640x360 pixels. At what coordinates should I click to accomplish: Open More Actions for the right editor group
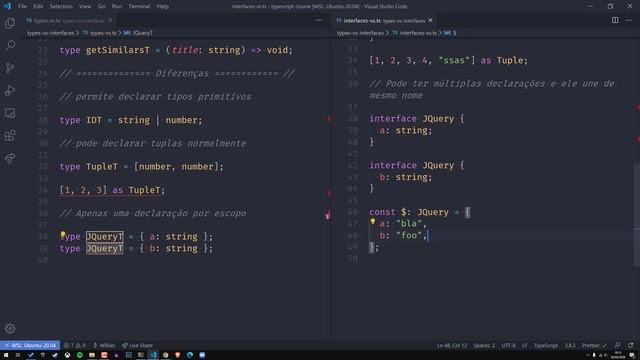click(x=629, y=20)
